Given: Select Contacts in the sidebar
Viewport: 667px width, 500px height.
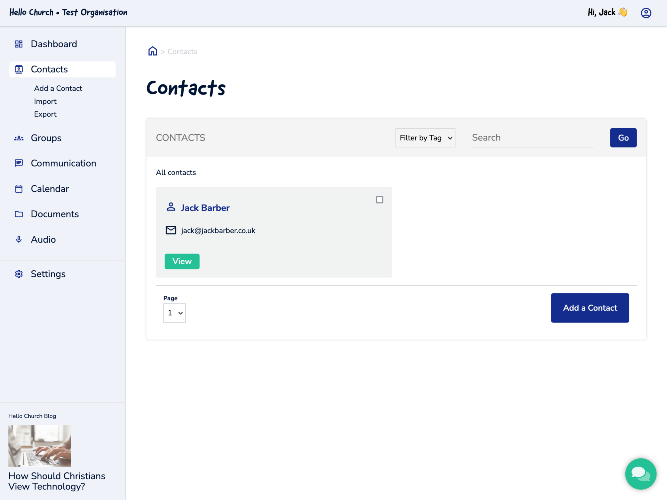Looking at the screenshot, I should (63, 69).
